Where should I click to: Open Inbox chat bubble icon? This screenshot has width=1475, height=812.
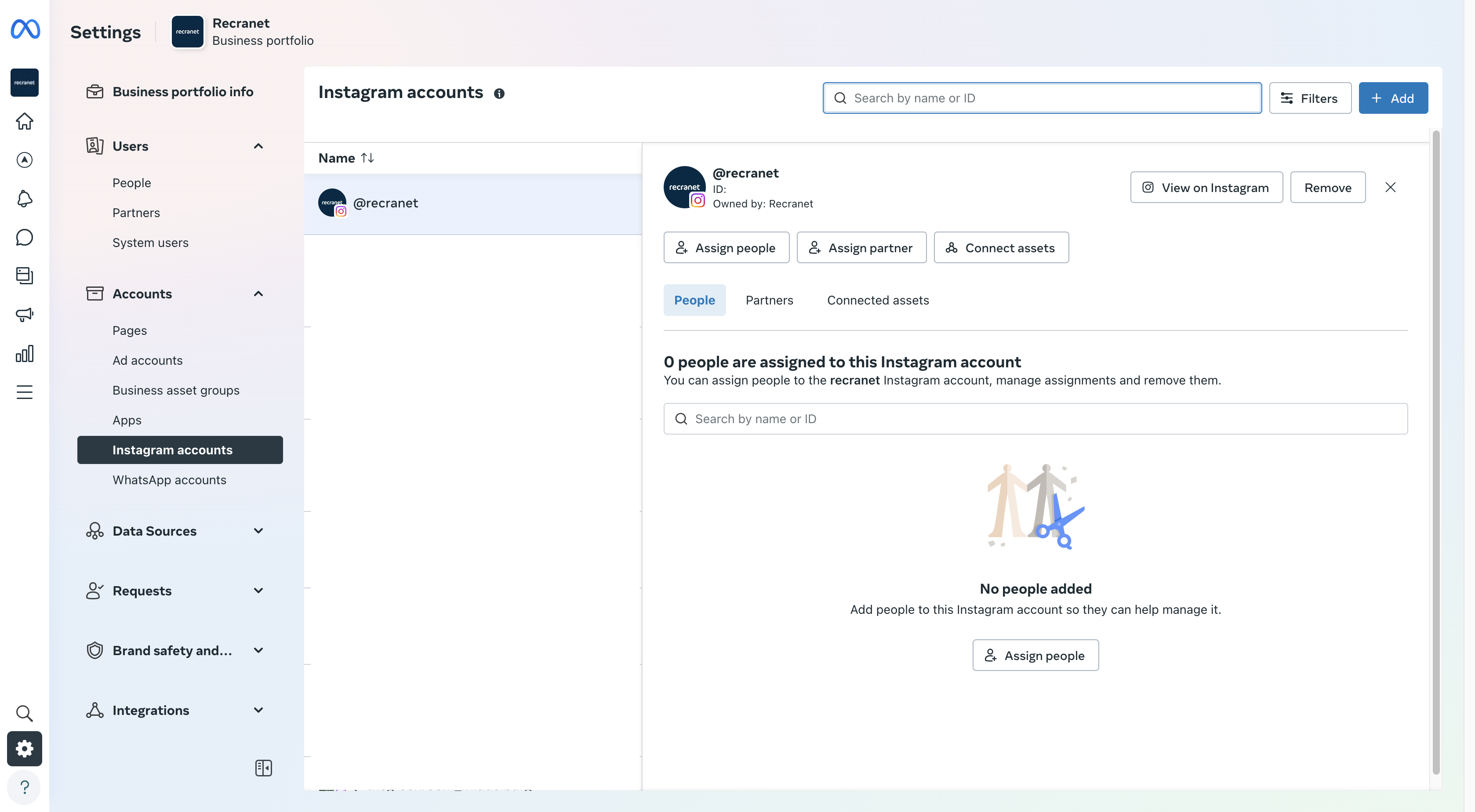click(x=25, y=237)
